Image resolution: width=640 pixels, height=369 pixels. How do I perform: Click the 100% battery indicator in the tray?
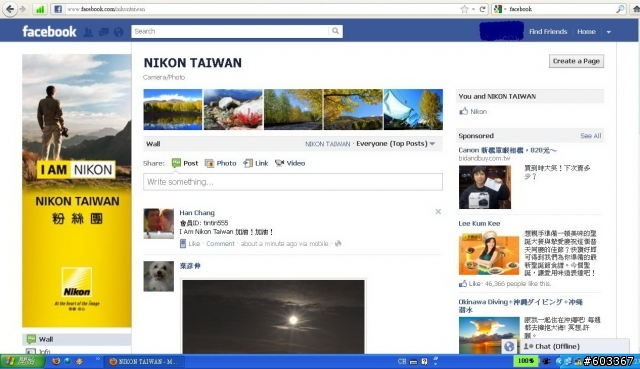coord(526,361)
